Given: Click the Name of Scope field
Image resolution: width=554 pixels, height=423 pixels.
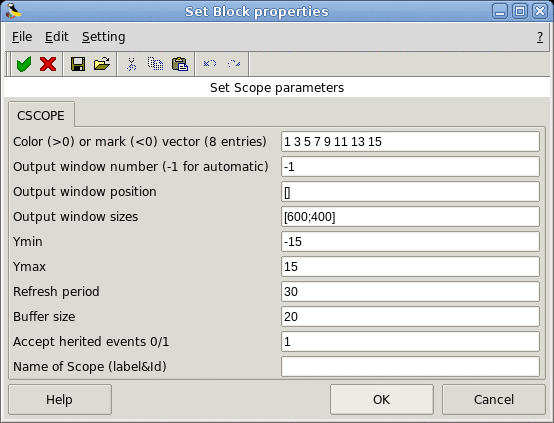Looking at the screenshot, I should click(x=410, y=366).
